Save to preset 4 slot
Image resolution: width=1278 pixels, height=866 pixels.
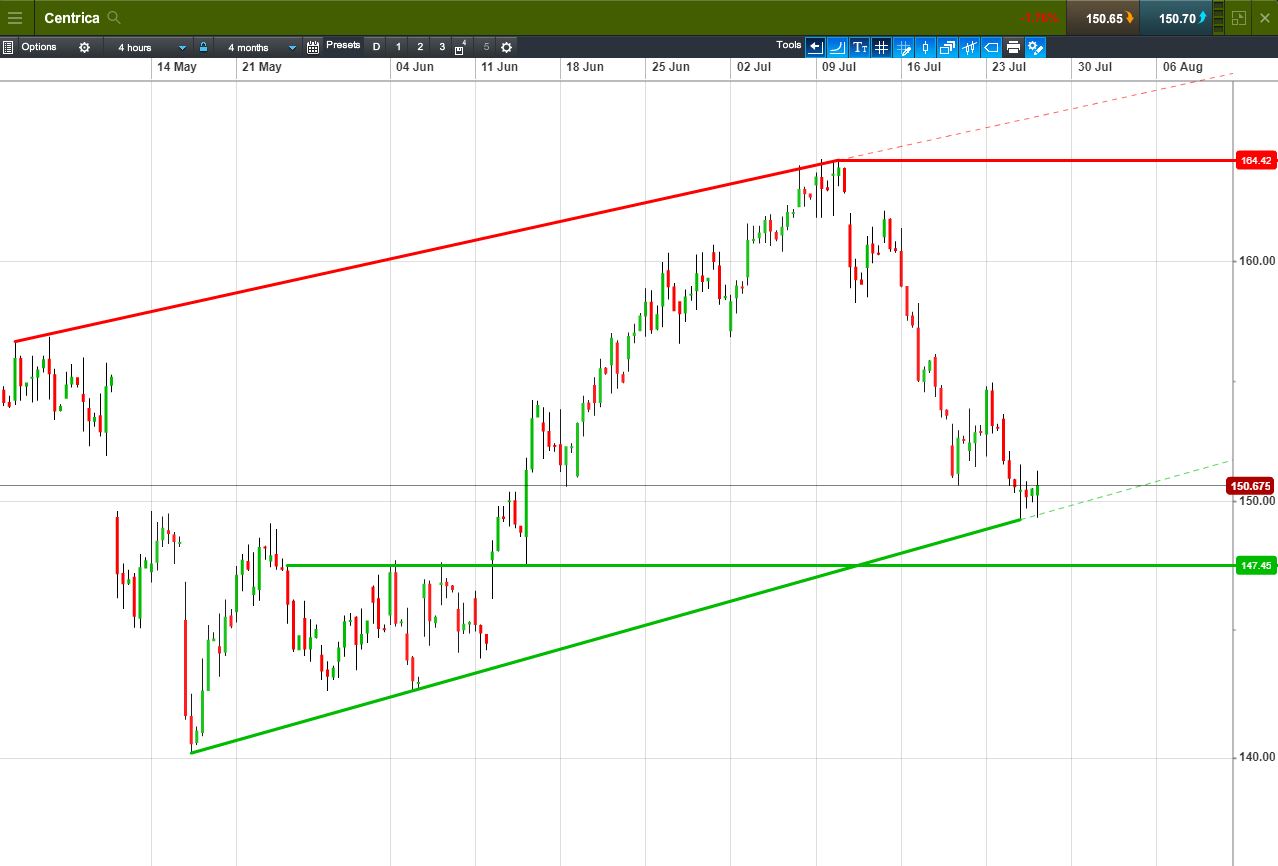(461, 47)
